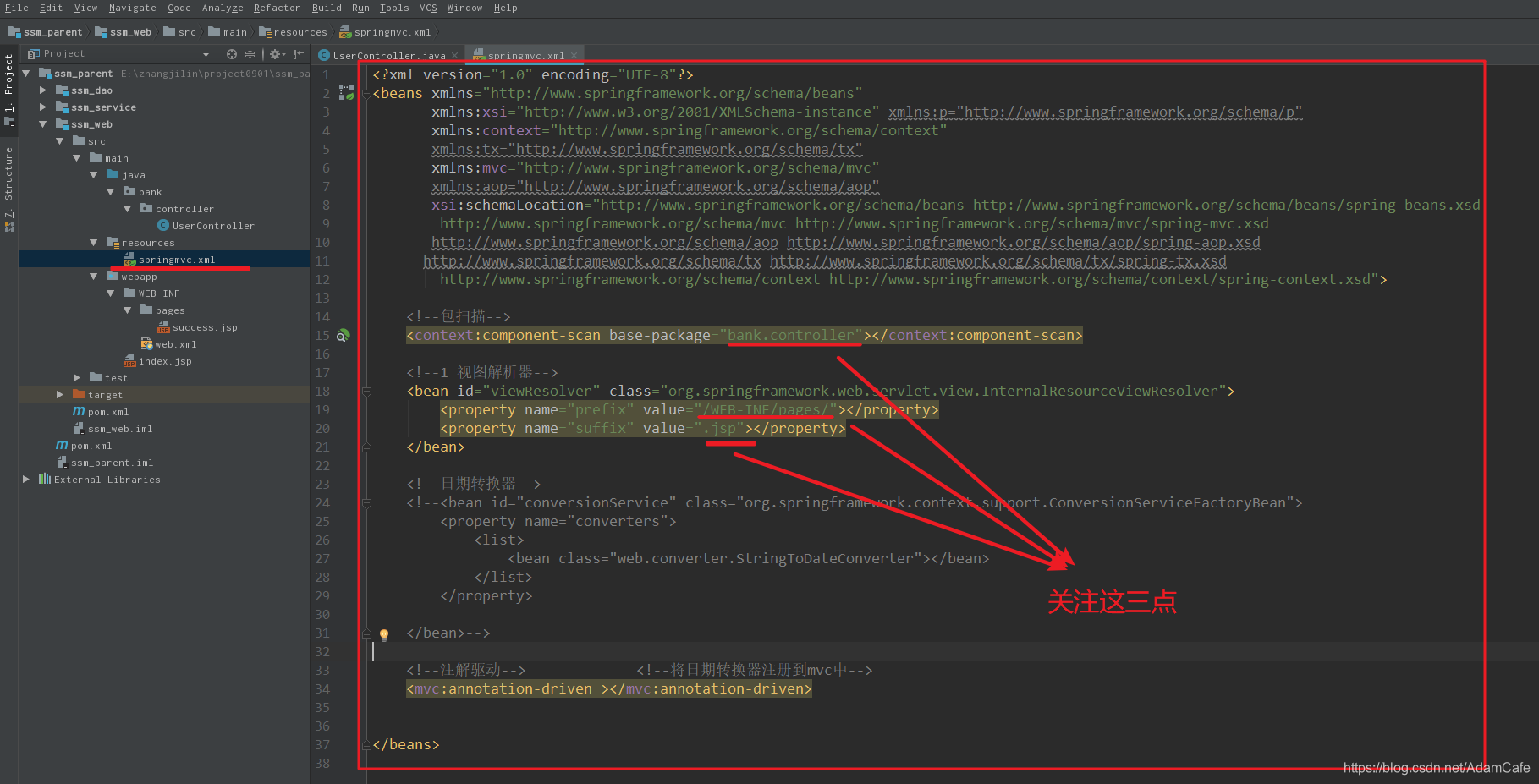The width and height of the screenshot is (1539, 784).
Task: Select the ssm_web.iml file icon
Action: coord(79,428)
